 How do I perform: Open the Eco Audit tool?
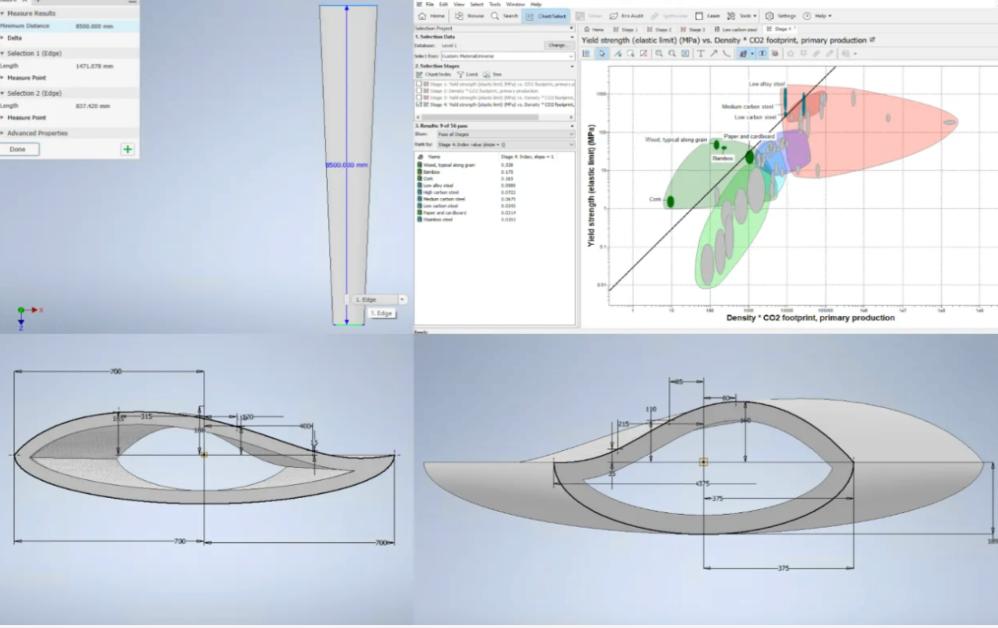(x=624, y=16)
